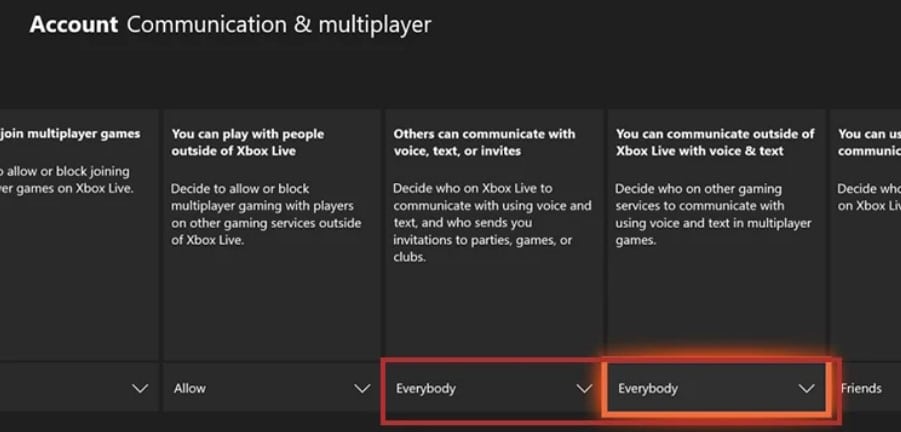Select 'You can play with people outside of Xbox Live' title
This screenshot has width=901, height=432.
[x=248, y=142]
